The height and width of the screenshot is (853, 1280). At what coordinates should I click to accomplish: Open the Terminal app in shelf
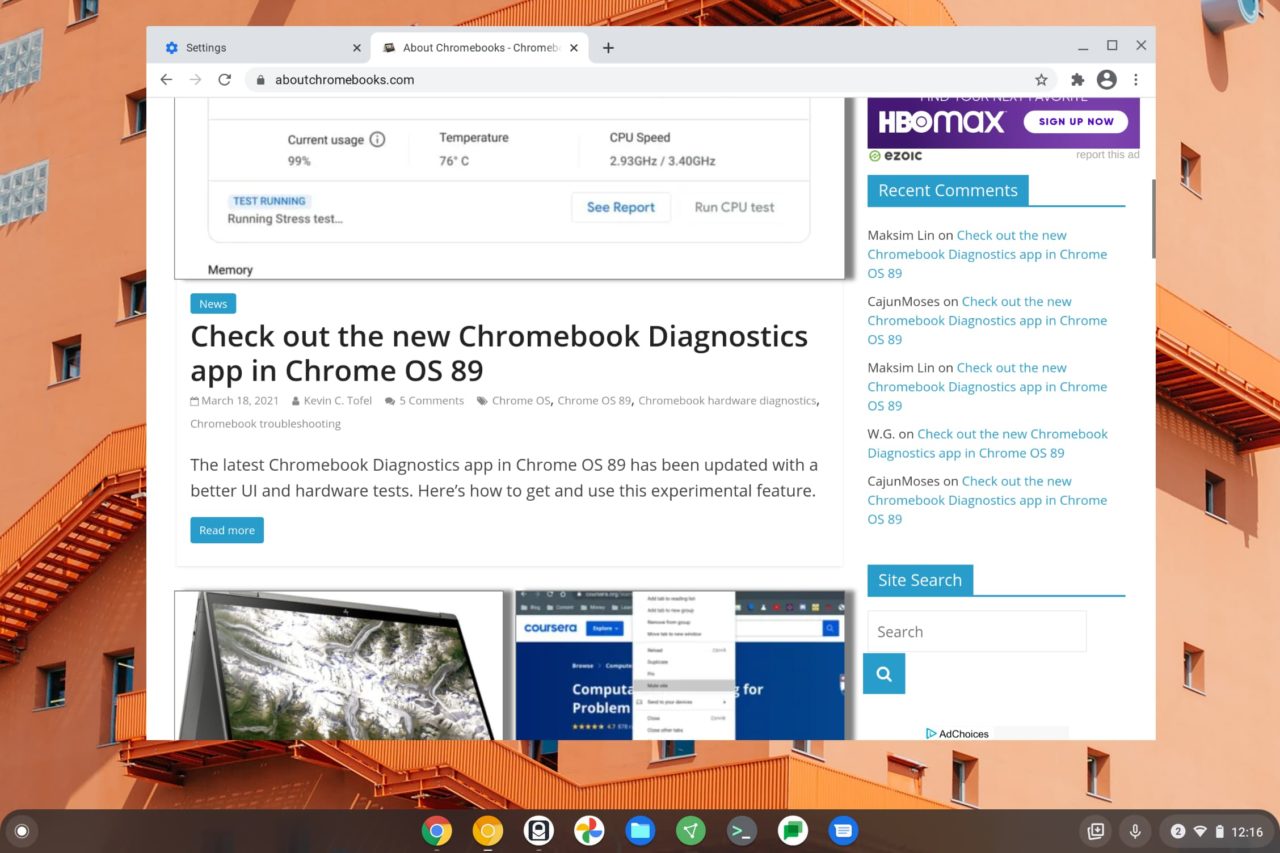click(x=742, y=831)
